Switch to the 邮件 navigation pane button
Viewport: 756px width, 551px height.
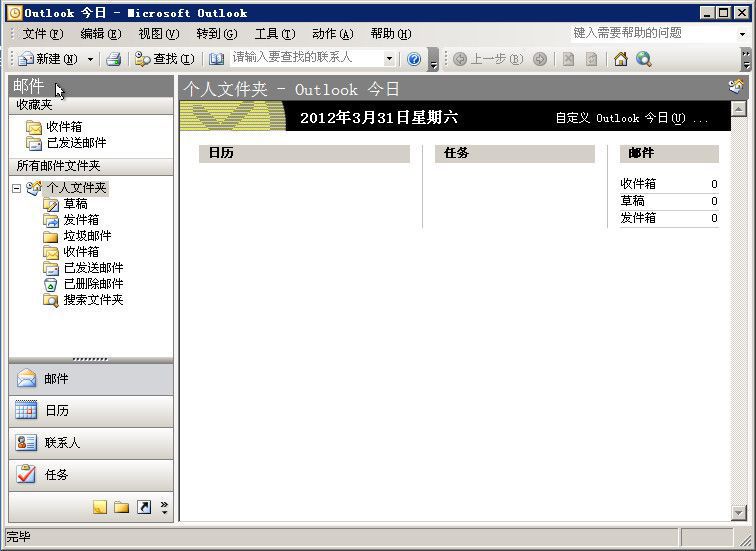pyautogui.click(x=91, y=379)
